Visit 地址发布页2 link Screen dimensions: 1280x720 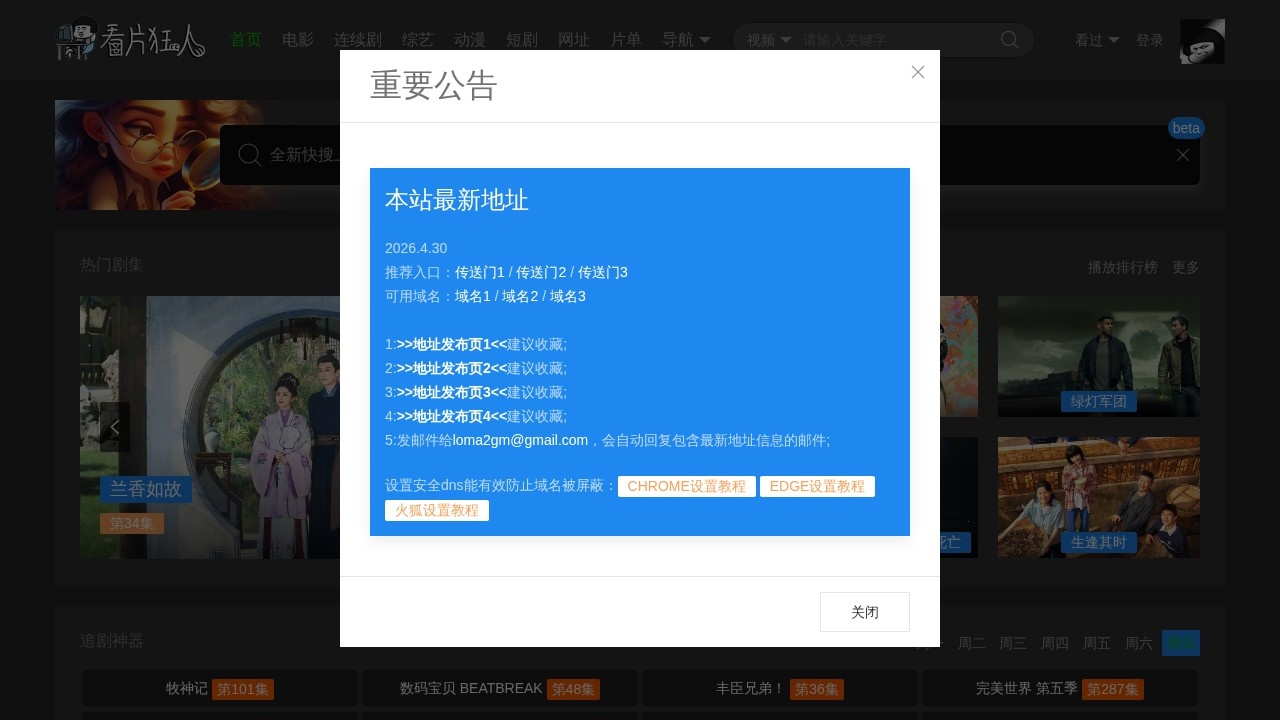click(452, 368)
